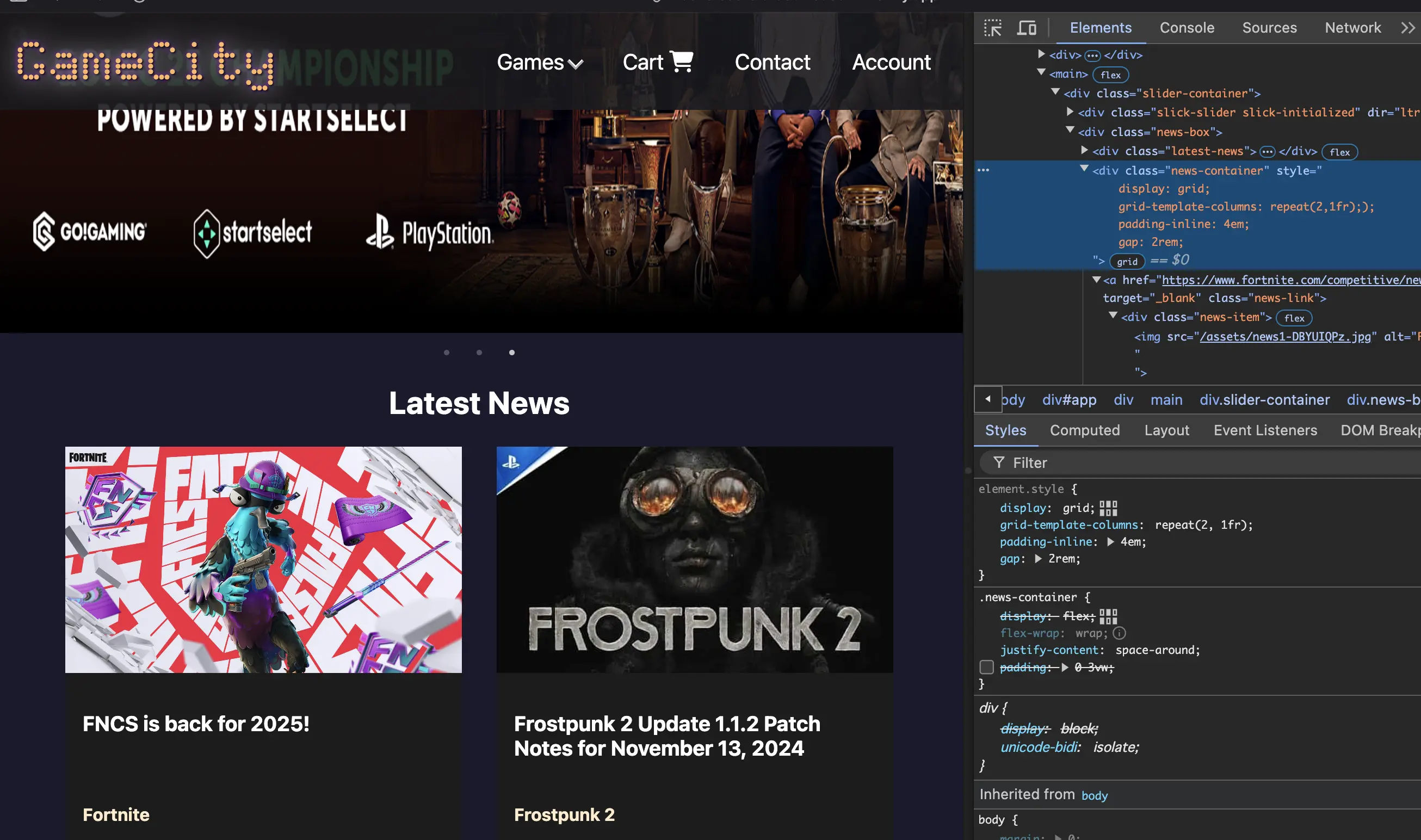Edit the justify-content space-around value
The height and width of the screenshot is (840, 1421).
(x=1156, y=650)
